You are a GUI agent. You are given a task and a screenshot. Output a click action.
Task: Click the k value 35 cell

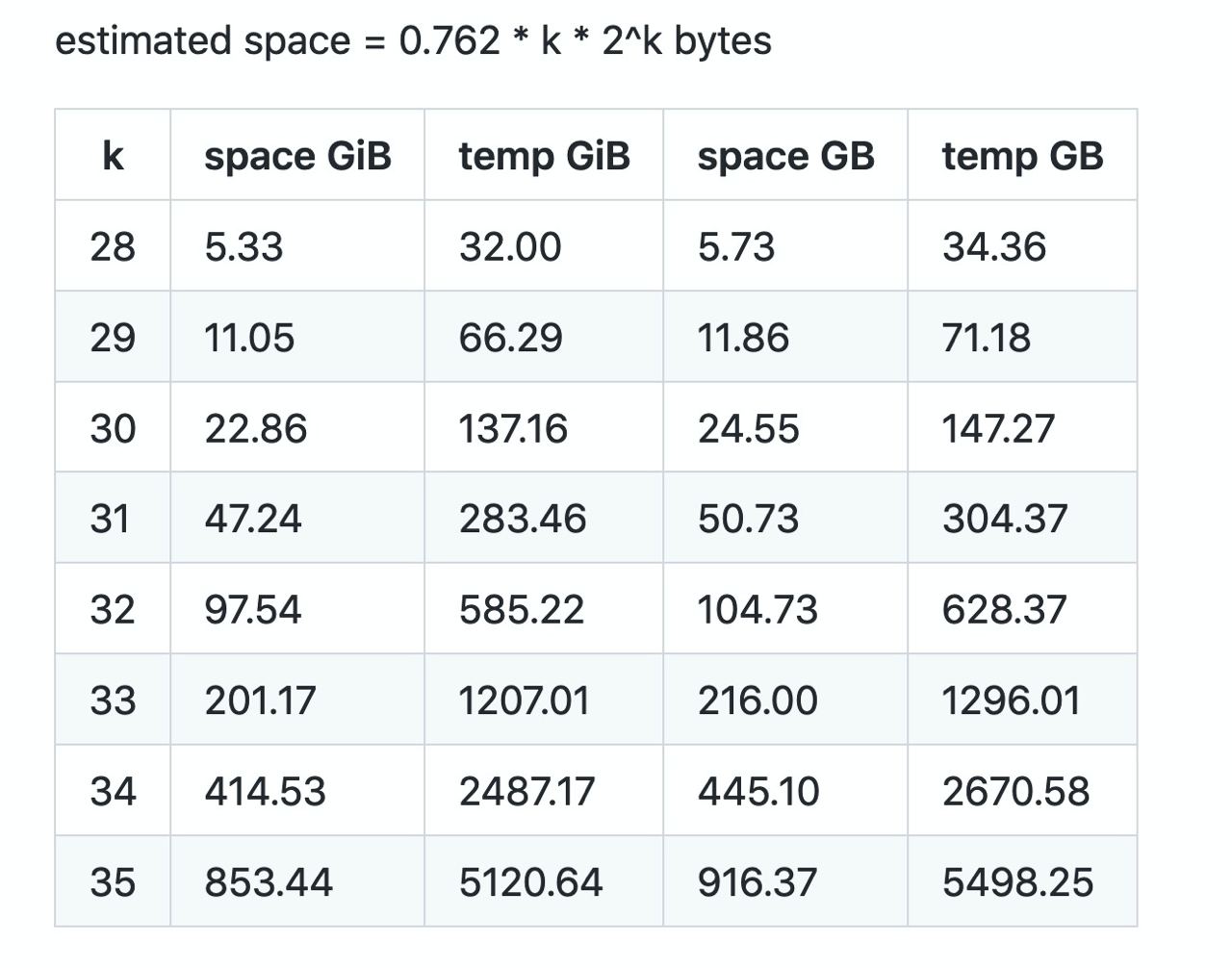[113, 882]
